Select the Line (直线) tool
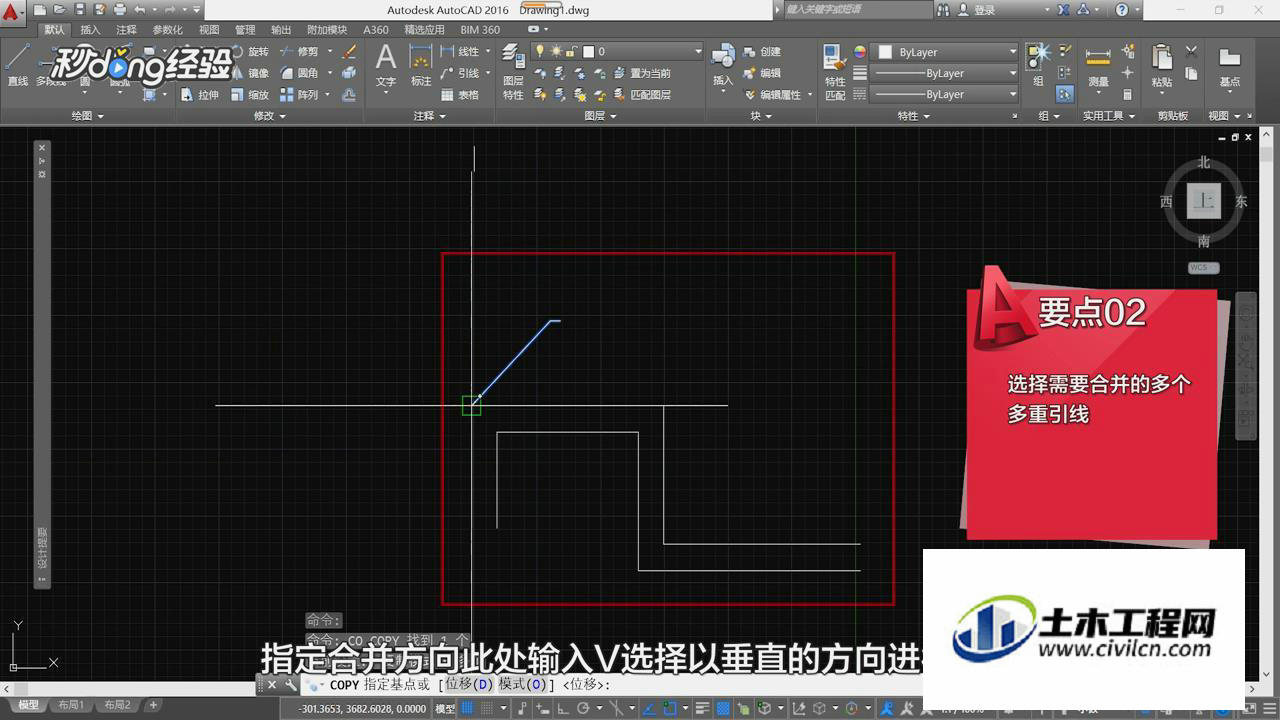The height and width of the screenshot is (720, 1280). pos(17,66)
